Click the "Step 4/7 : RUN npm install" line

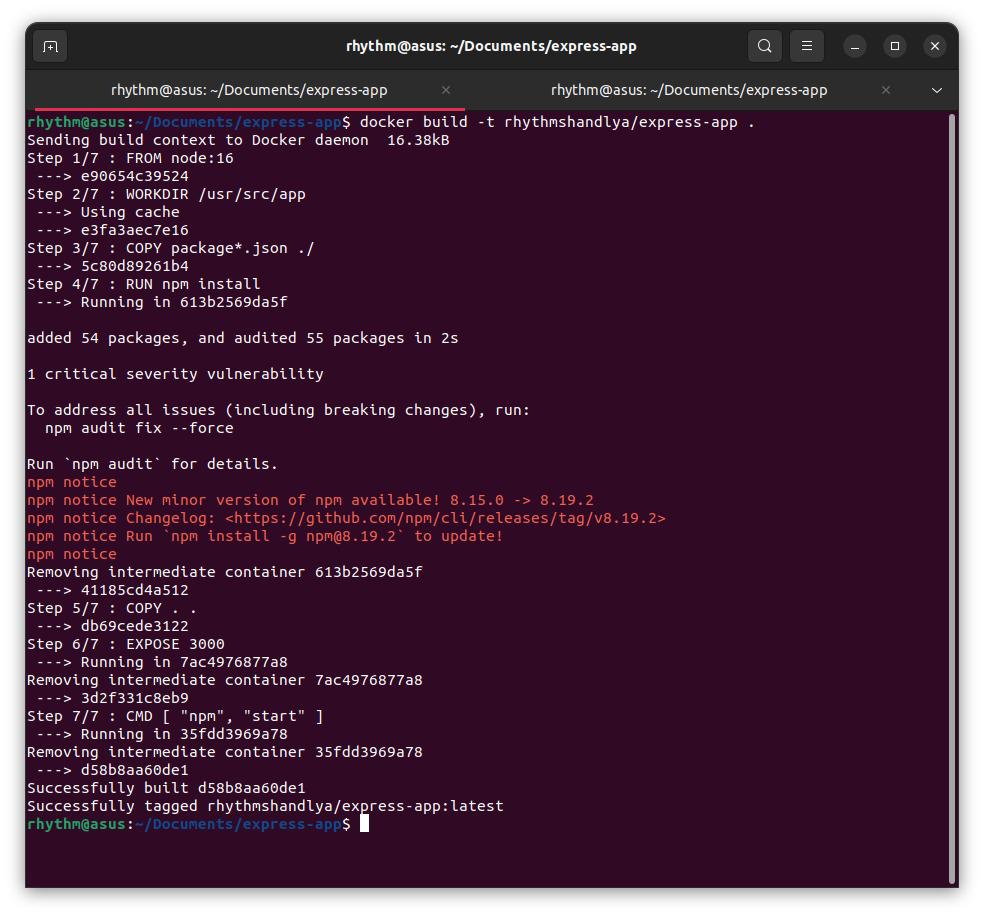pyautogui.click(x=143, y=284)
